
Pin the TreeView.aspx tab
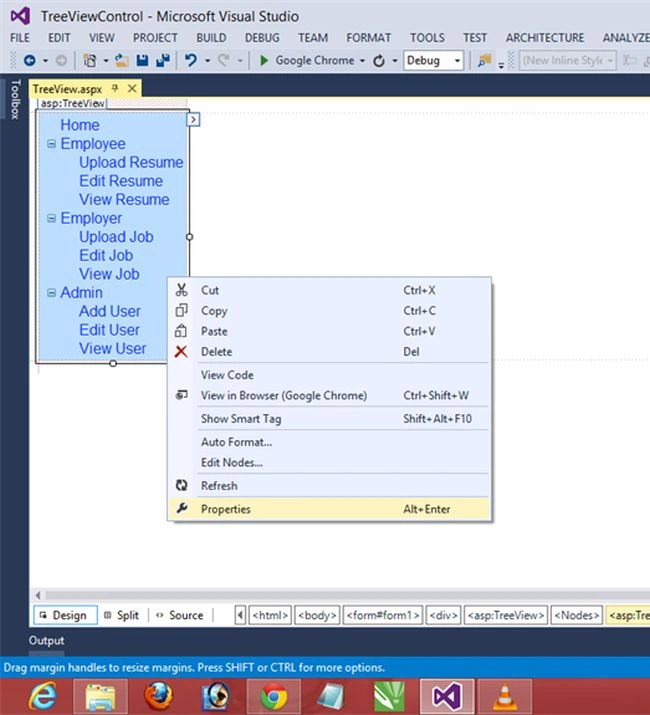(115, 88)
